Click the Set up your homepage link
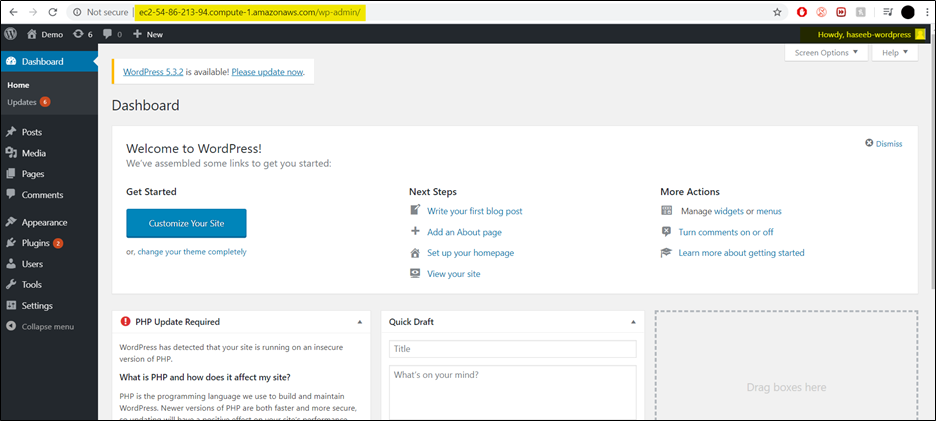The image size is (936, 421). (x=470, y=253)
